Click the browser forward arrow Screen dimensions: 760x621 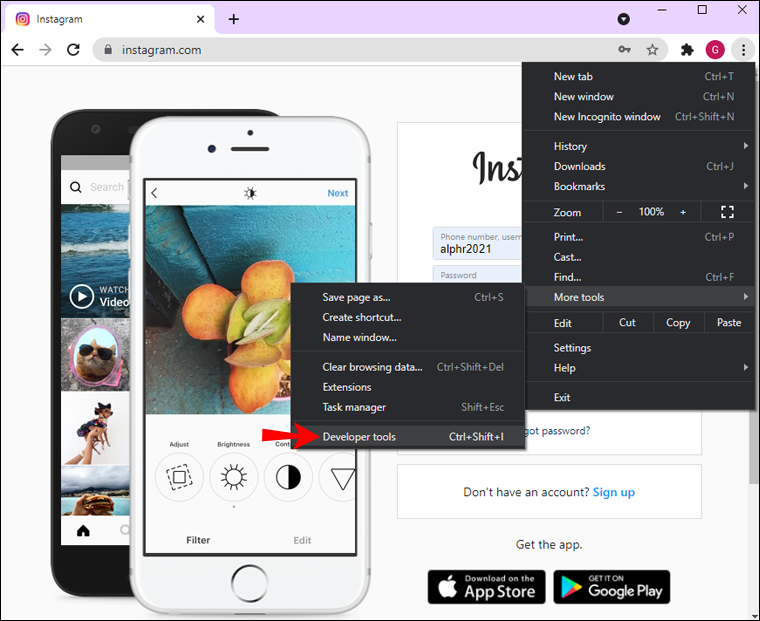point(46,49)
